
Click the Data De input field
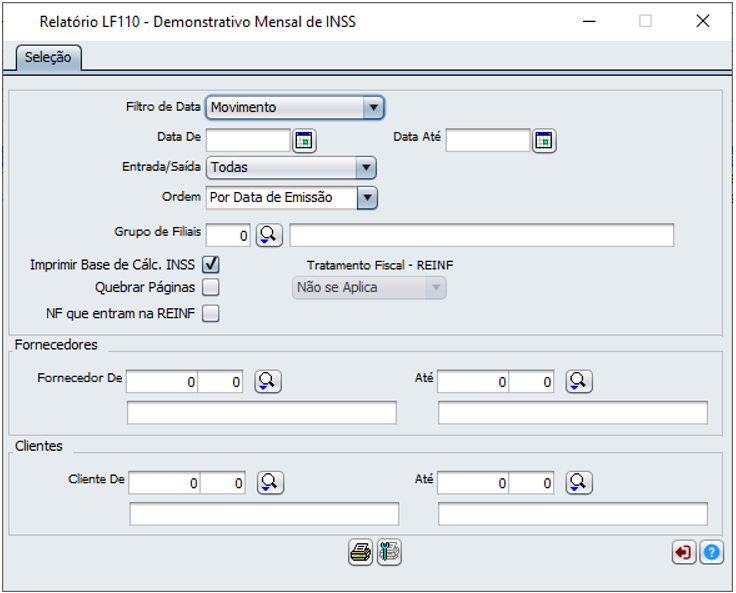247,140
